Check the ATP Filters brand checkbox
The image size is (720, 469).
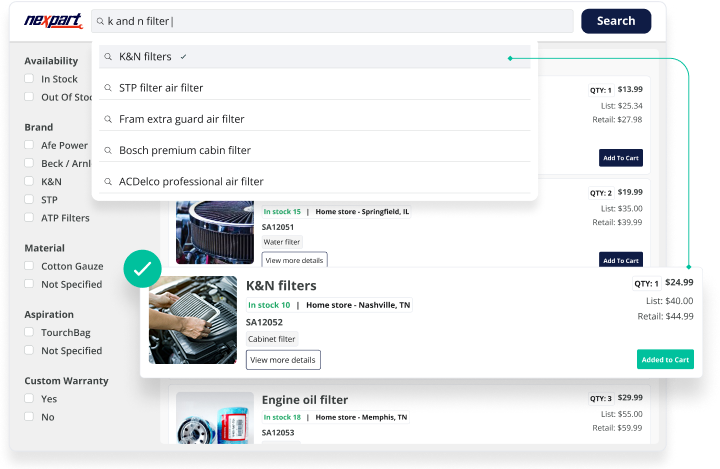[x=29, y=217]
